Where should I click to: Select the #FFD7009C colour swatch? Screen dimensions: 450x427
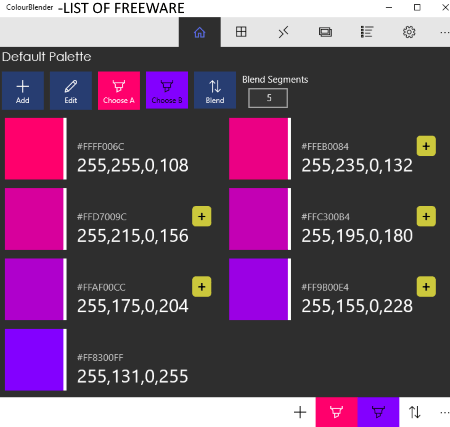(36, 219)
